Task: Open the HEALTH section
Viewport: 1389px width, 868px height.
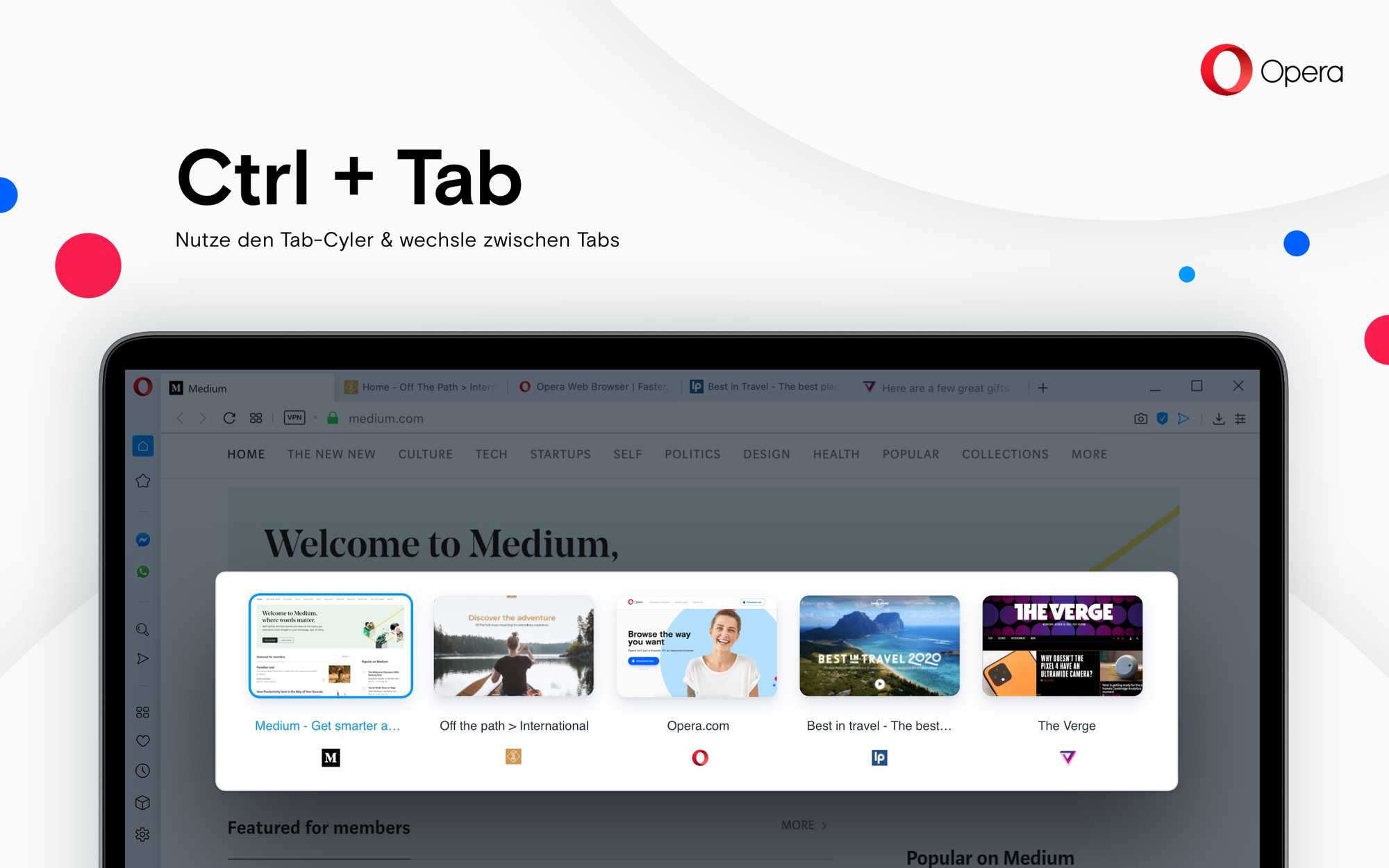Action: tap(836, 454)
